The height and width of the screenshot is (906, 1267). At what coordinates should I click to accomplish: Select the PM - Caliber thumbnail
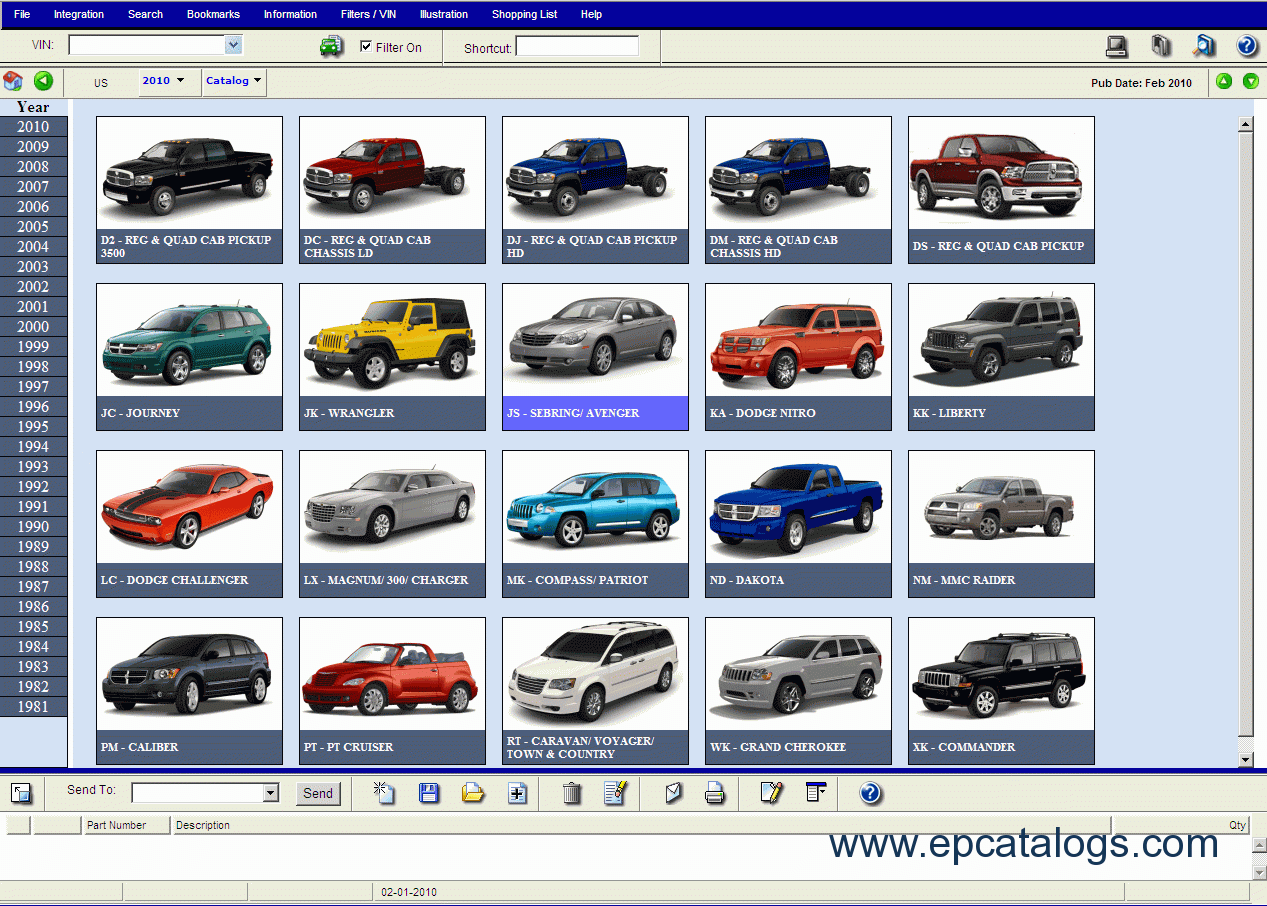click(189, 691)
